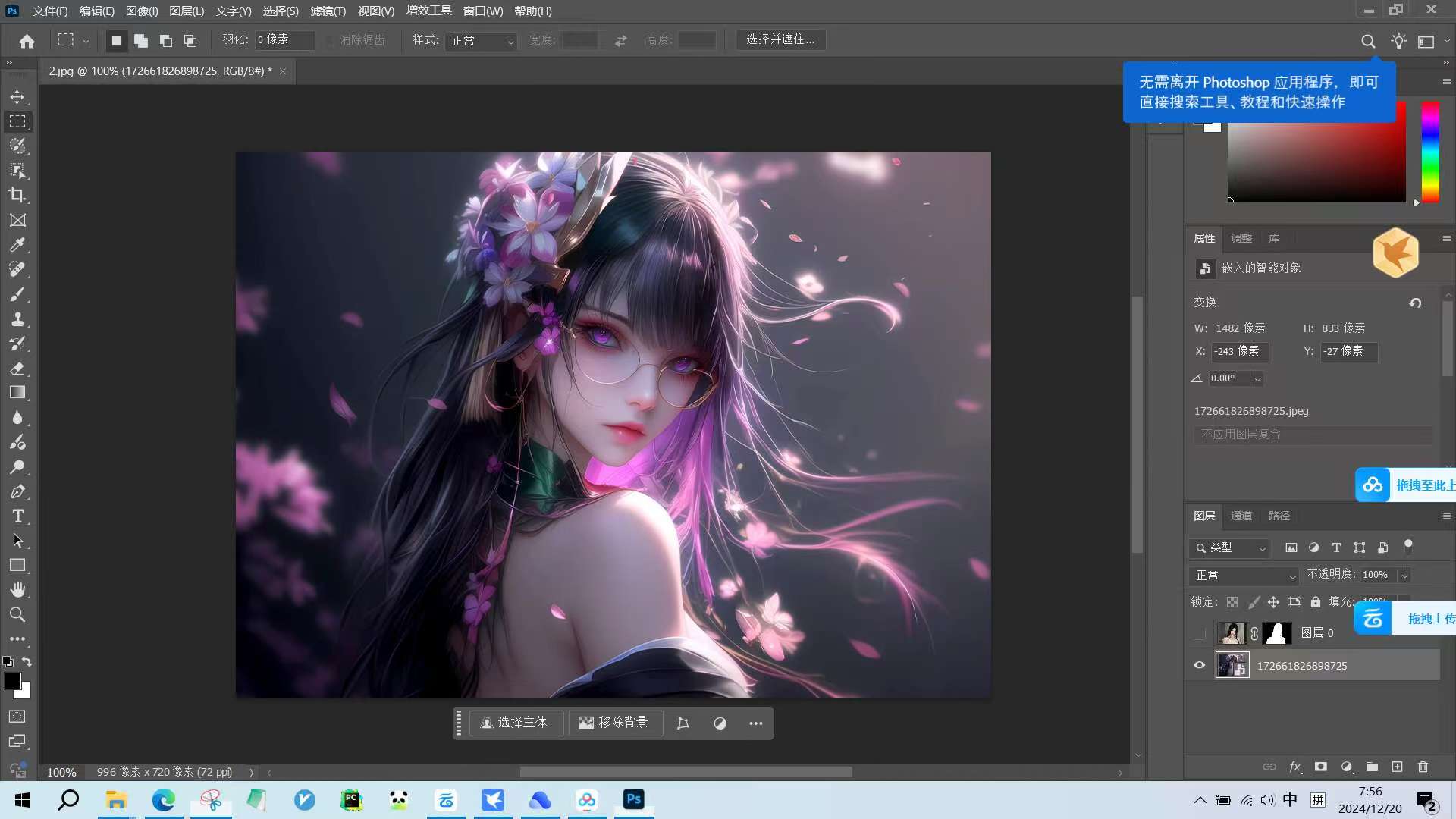
Task: Click the 移除背景 button
Action: tap(614, 723)
